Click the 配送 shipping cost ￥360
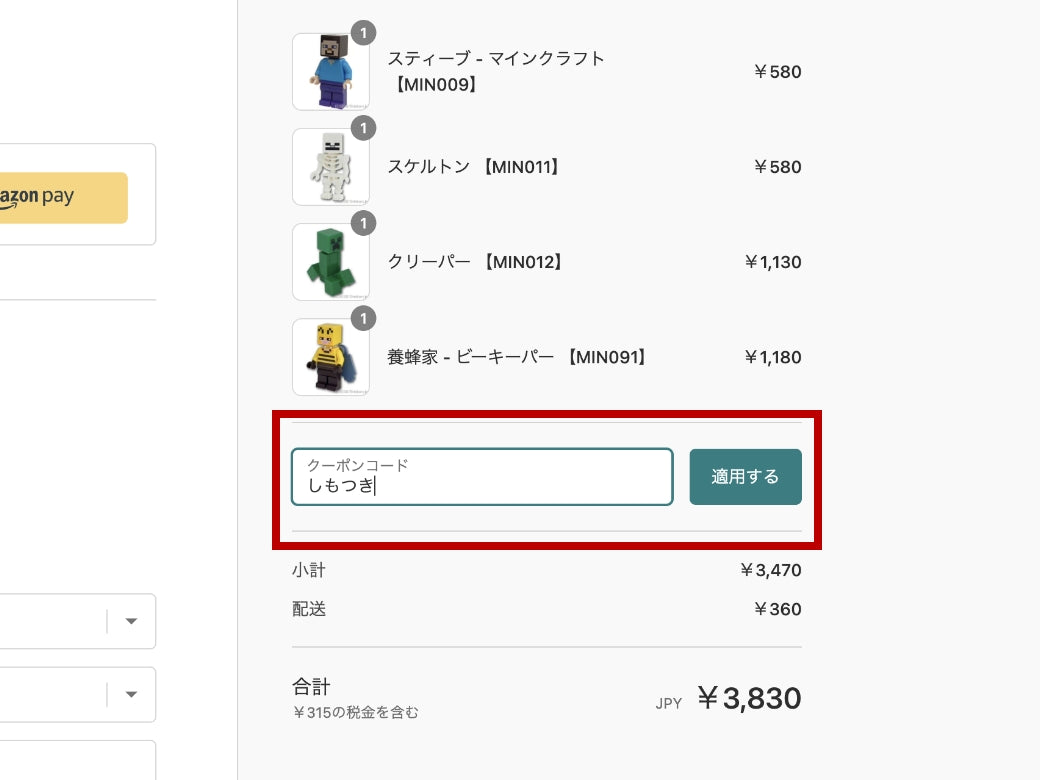 click(x=777, y=609)
